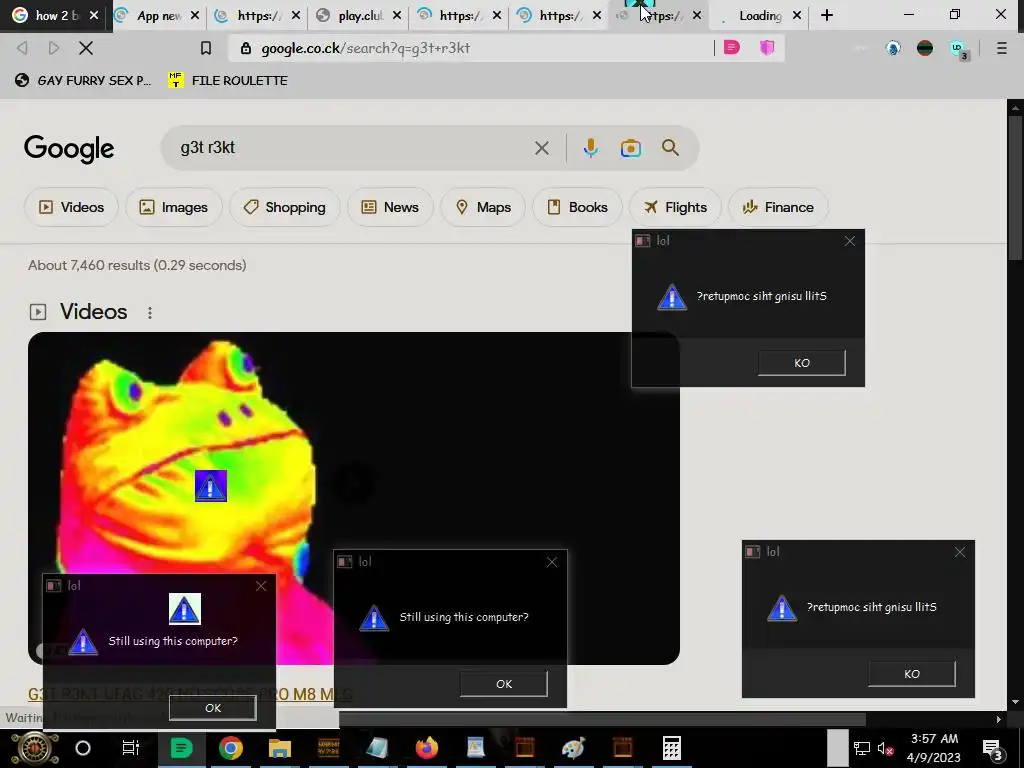Launch Firefox from the taskbar

(426, 748)
